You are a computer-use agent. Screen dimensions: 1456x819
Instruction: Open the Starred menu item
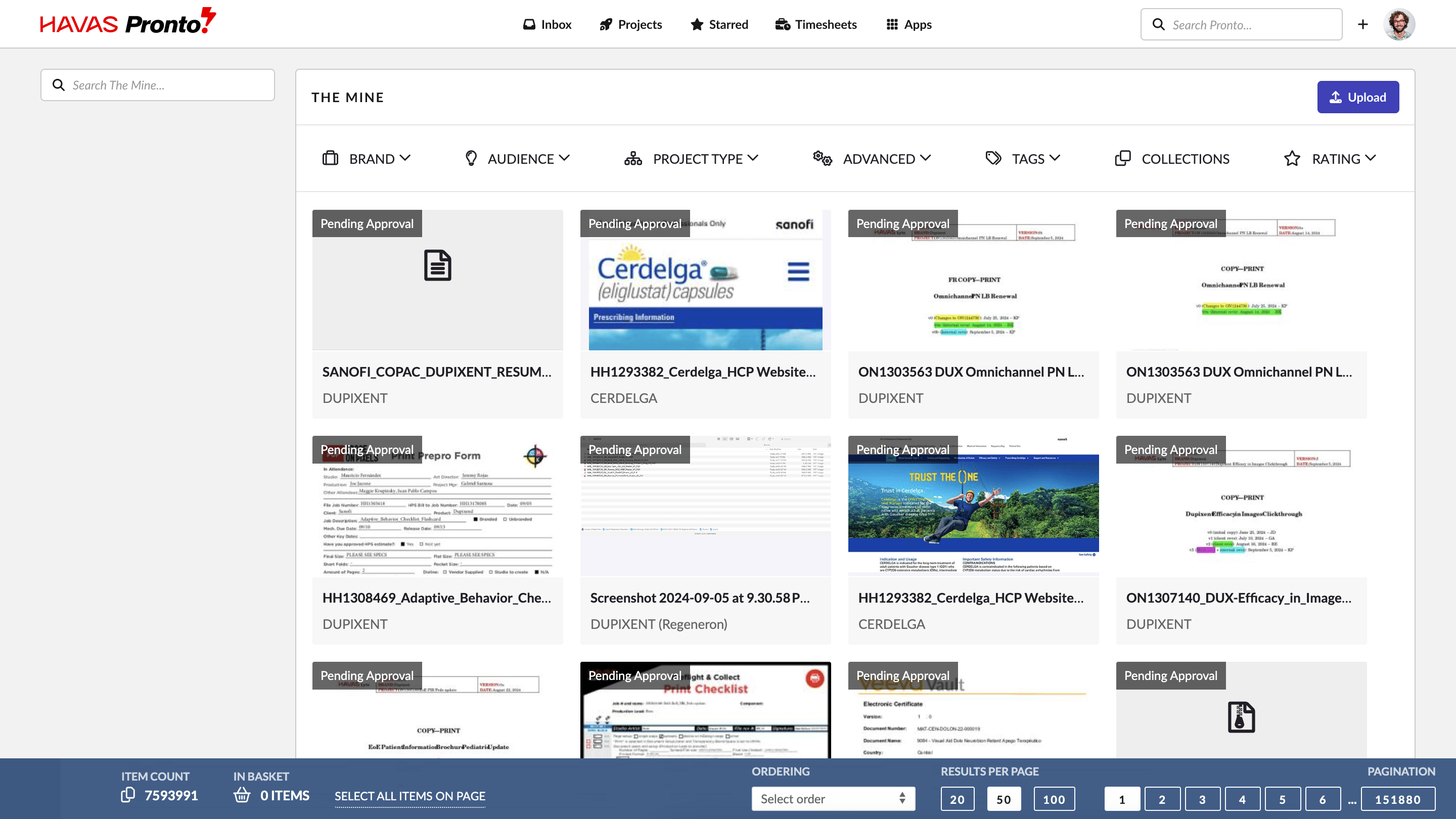coord(719,24)
